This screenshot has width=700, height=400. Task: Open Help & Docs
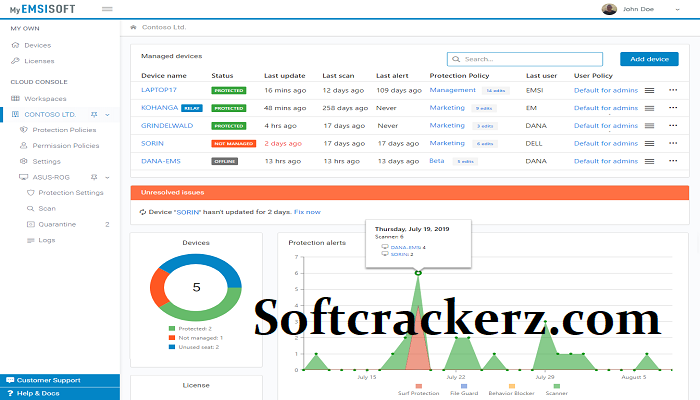[x=60, y=393]
